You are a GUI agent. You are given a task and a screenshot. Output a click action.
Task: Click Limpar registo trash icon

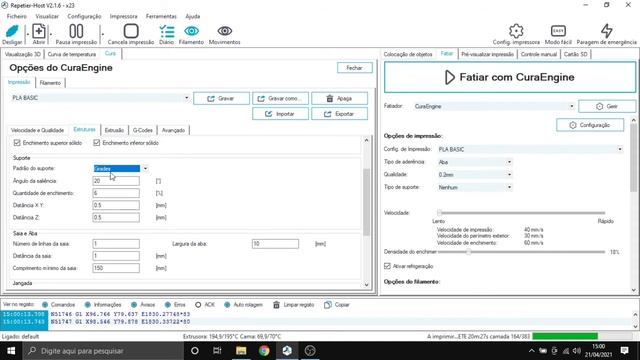click(x=276, y=305)
